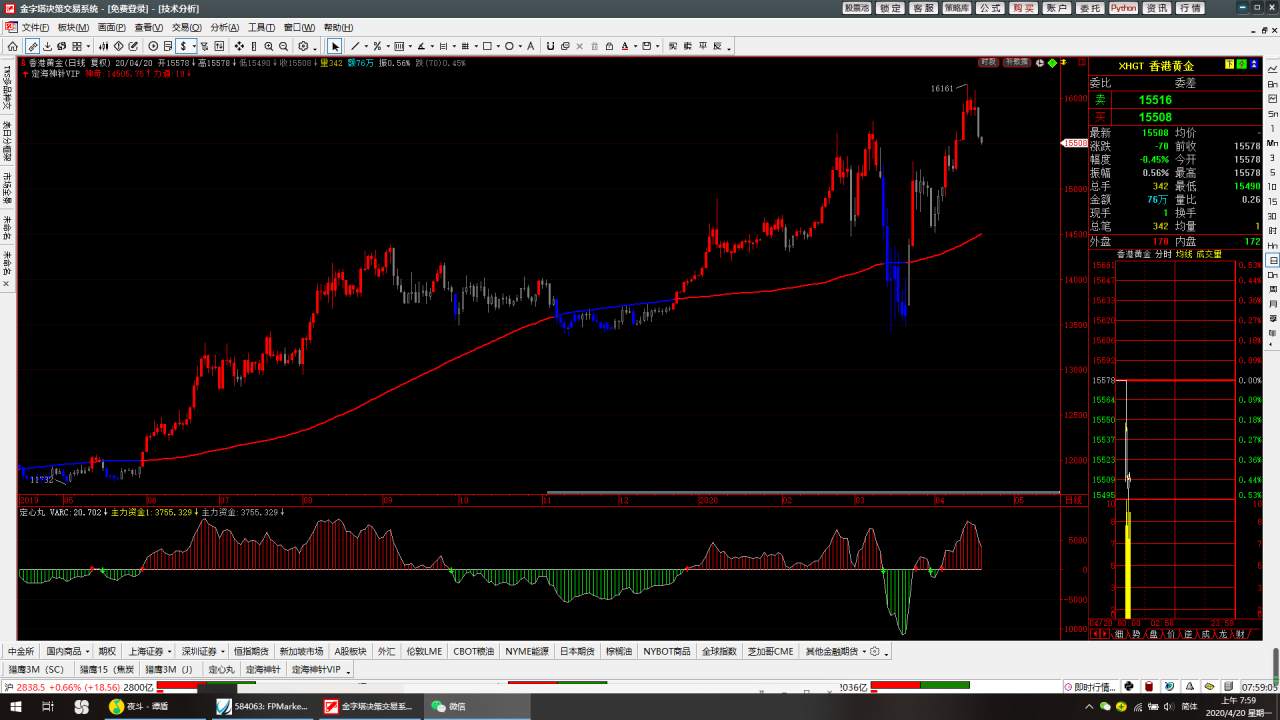This screenshot has height=720, width=1280.
Task: Choose the trend line drawing tool
Action: pyautogui.click(x=354, y=46)
